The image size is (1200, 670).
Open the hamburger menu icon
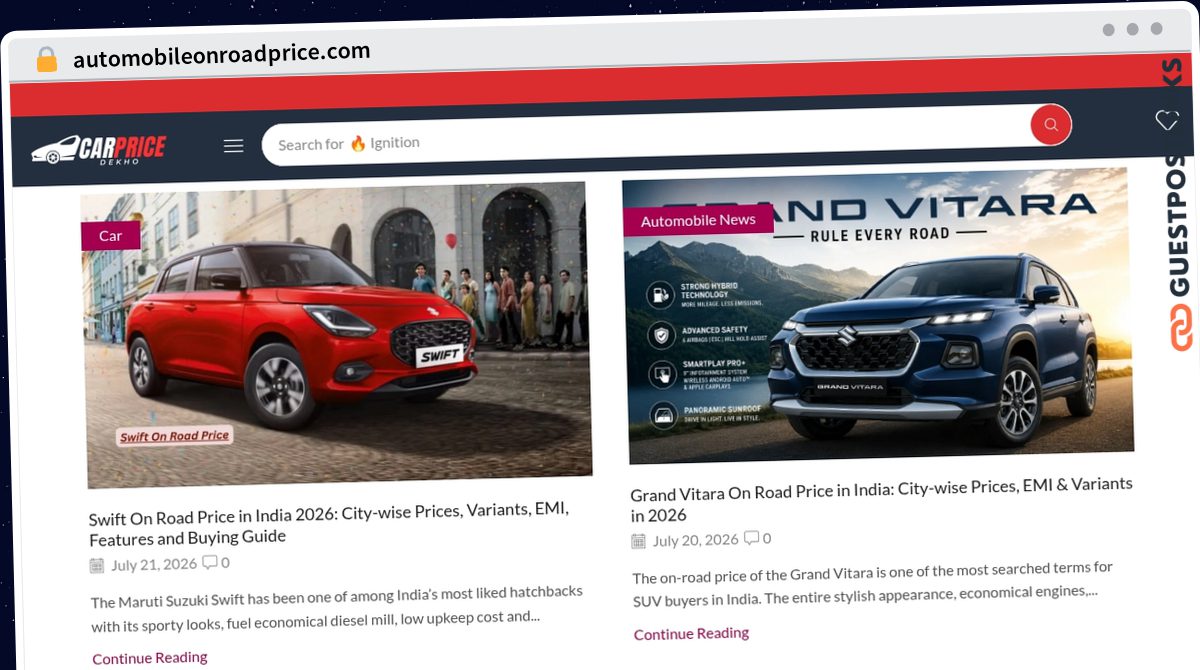pyautogui.click(x=233, y=146)
